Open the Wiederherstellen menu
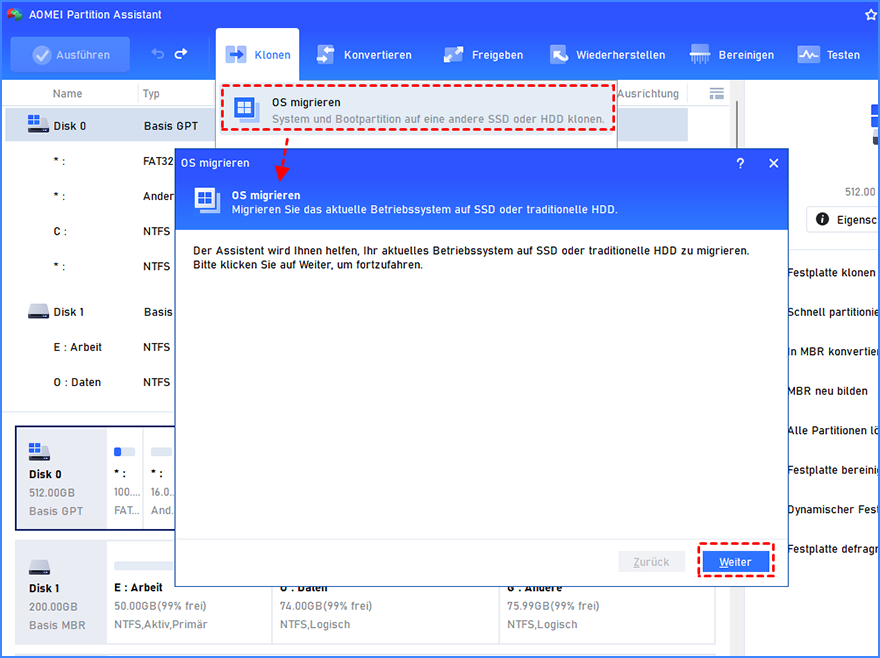The height and width of the screenshot is (658, 880). pos(607,55)
